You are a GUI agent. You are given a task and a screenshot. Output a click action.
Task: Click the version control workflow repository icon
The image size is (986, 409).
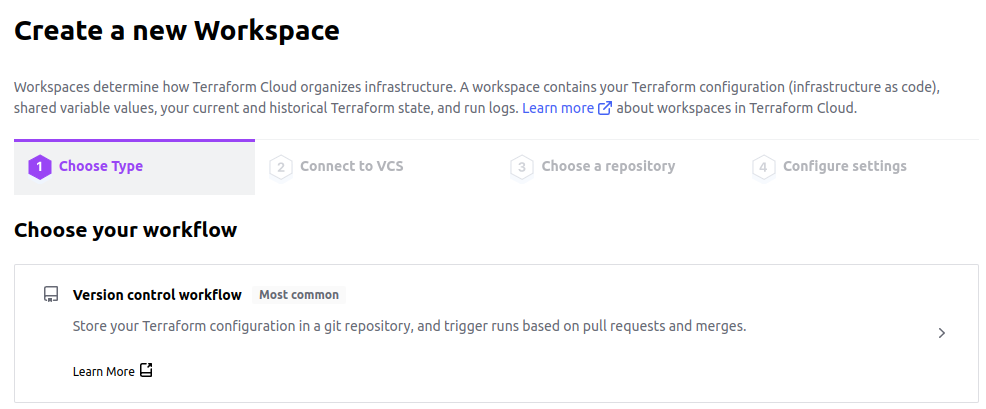[x=51, y=294]
